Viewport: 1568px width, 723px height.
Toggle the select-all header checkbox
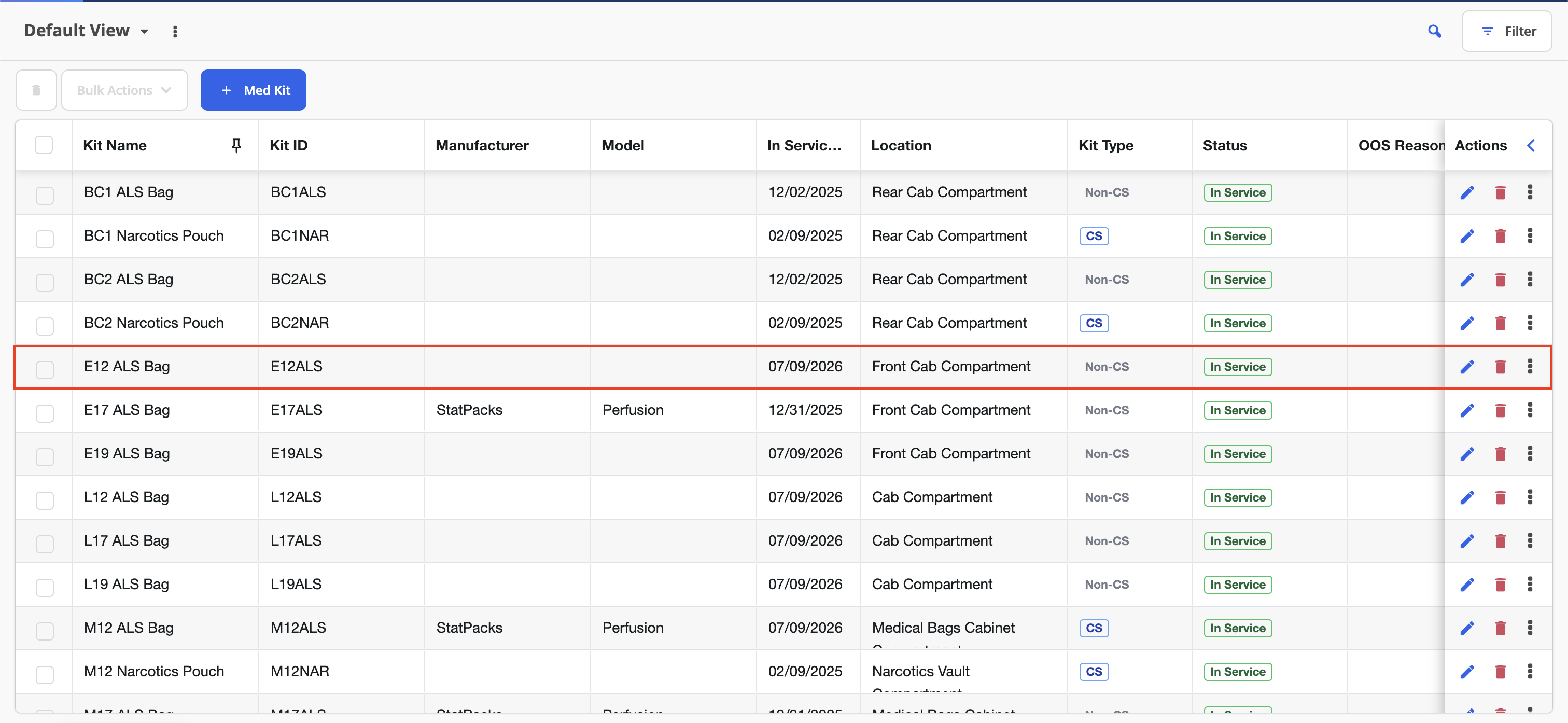point(44,145)
